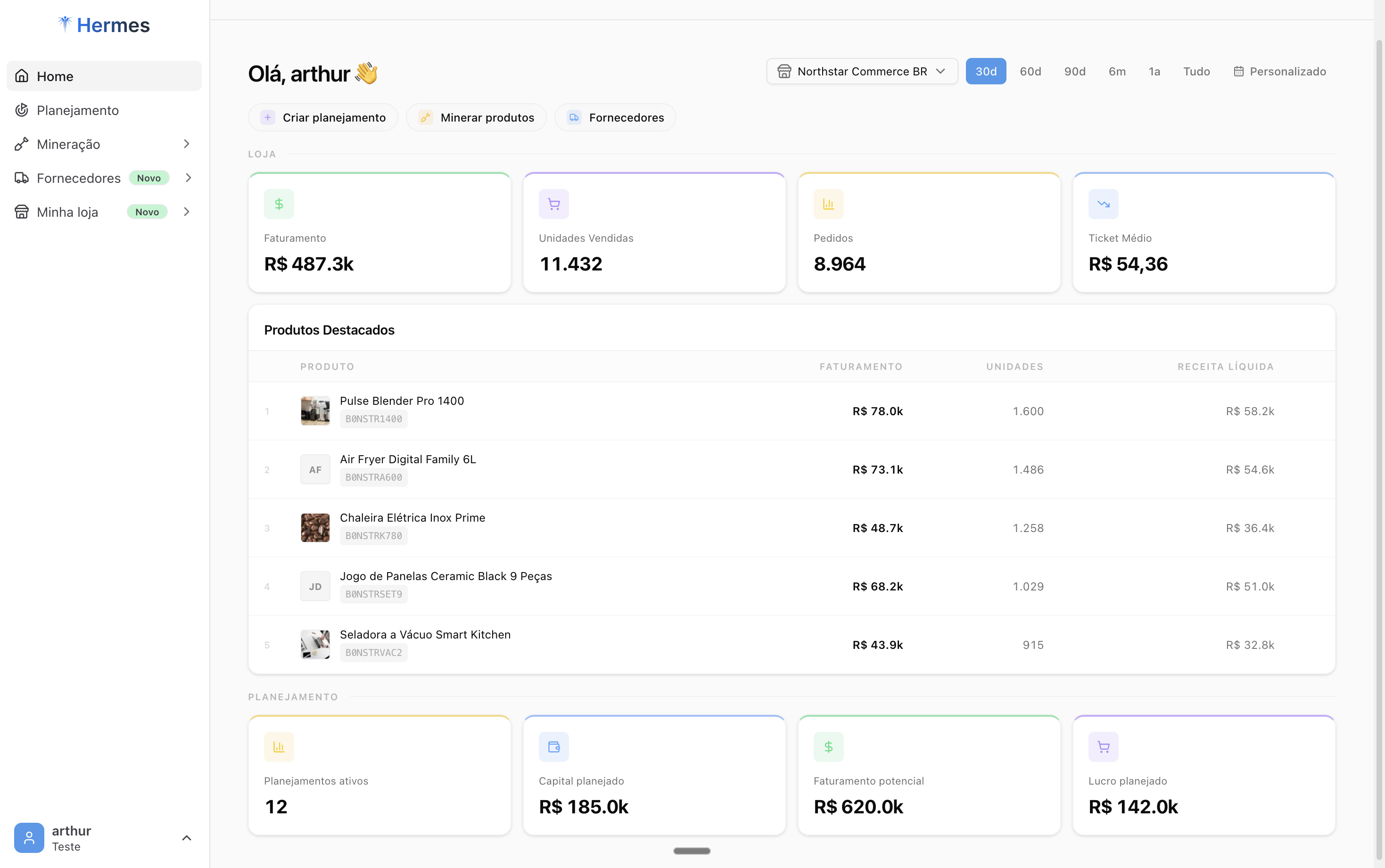The height and width of the screenshot is (868, 1385).
Task: Switch to the 90d time filter
Action: 1074,71
